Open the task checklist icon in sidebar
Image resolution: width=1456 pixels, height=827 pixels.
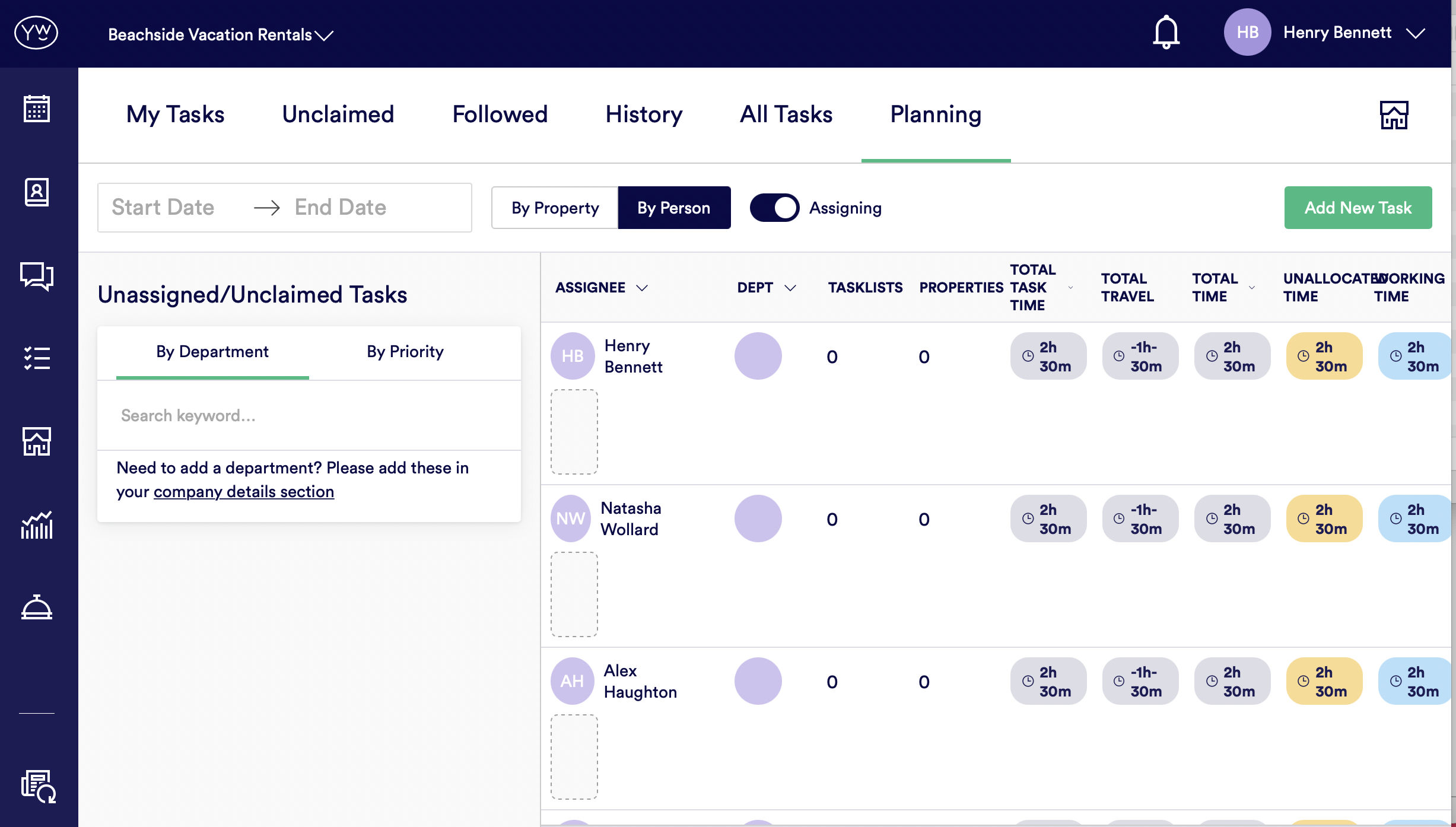(x=37, y=358)
